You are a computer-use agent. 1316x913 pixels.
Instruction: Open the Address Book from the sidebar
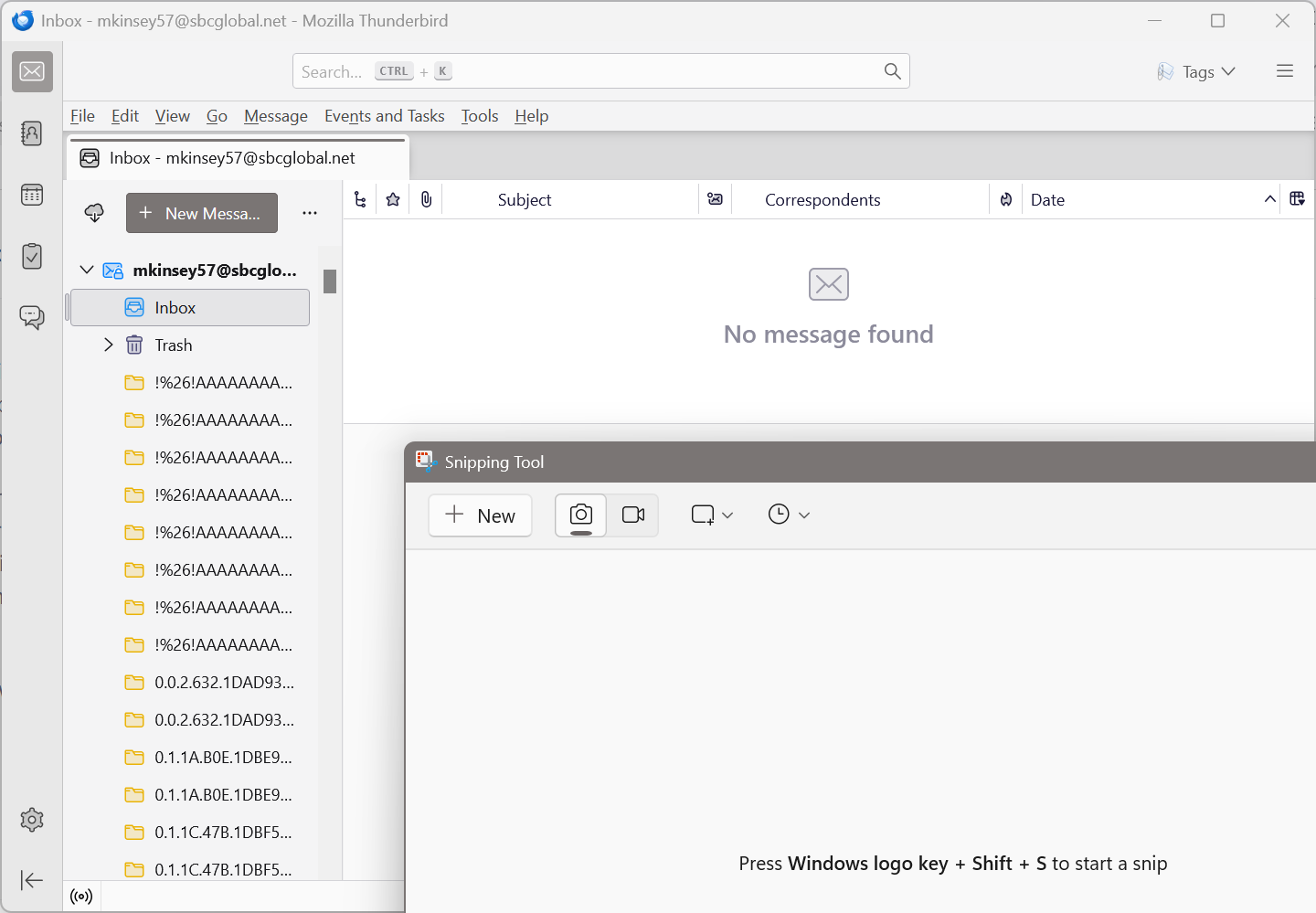(x=32, y=133)
